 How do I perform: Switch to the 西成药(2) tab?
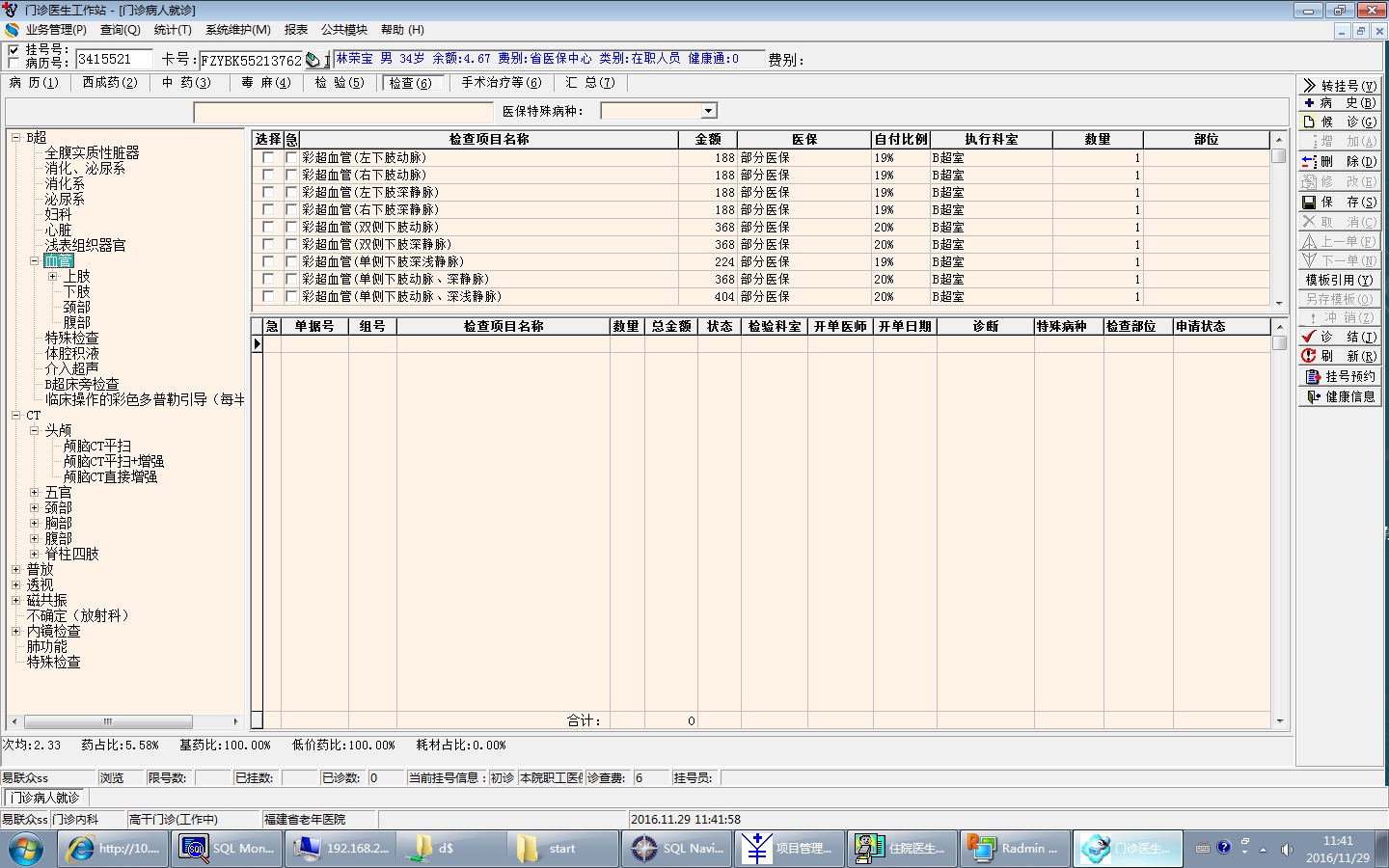(x=110, y=83)
